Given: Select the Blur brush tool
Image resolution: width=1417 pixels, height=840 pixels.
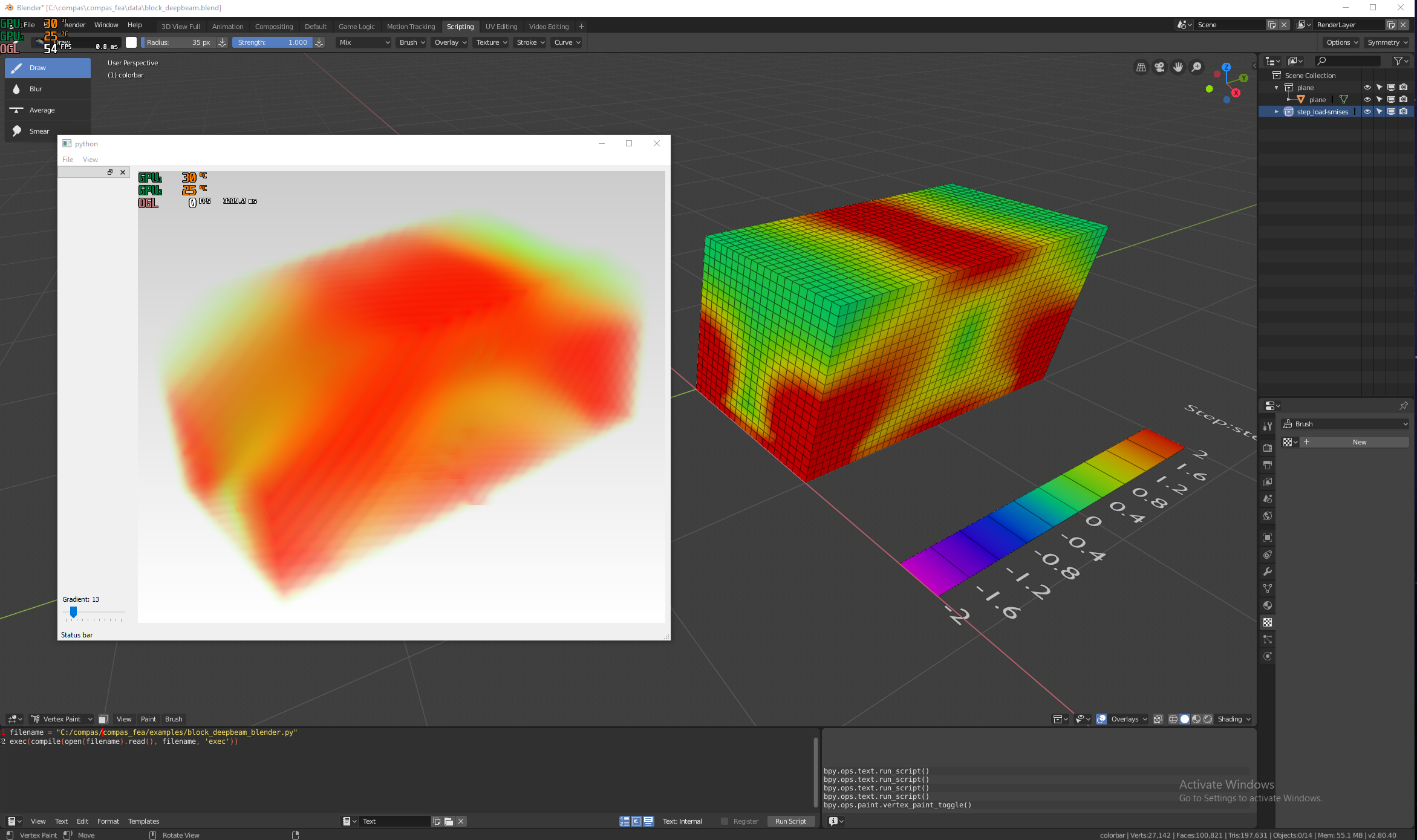Looking at the screenshot, I should tap(35, 88).
